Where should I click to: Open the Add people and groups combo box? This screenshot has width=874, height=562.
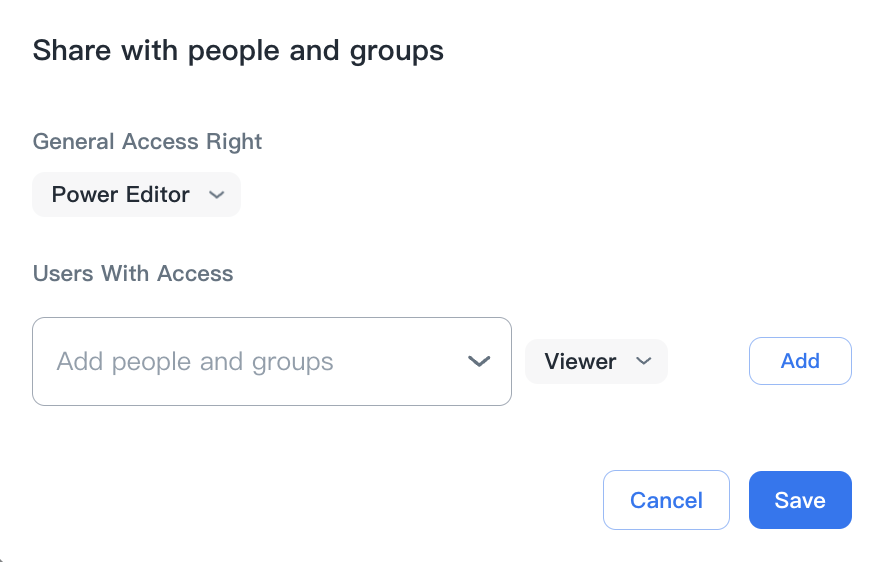[271, 362]
